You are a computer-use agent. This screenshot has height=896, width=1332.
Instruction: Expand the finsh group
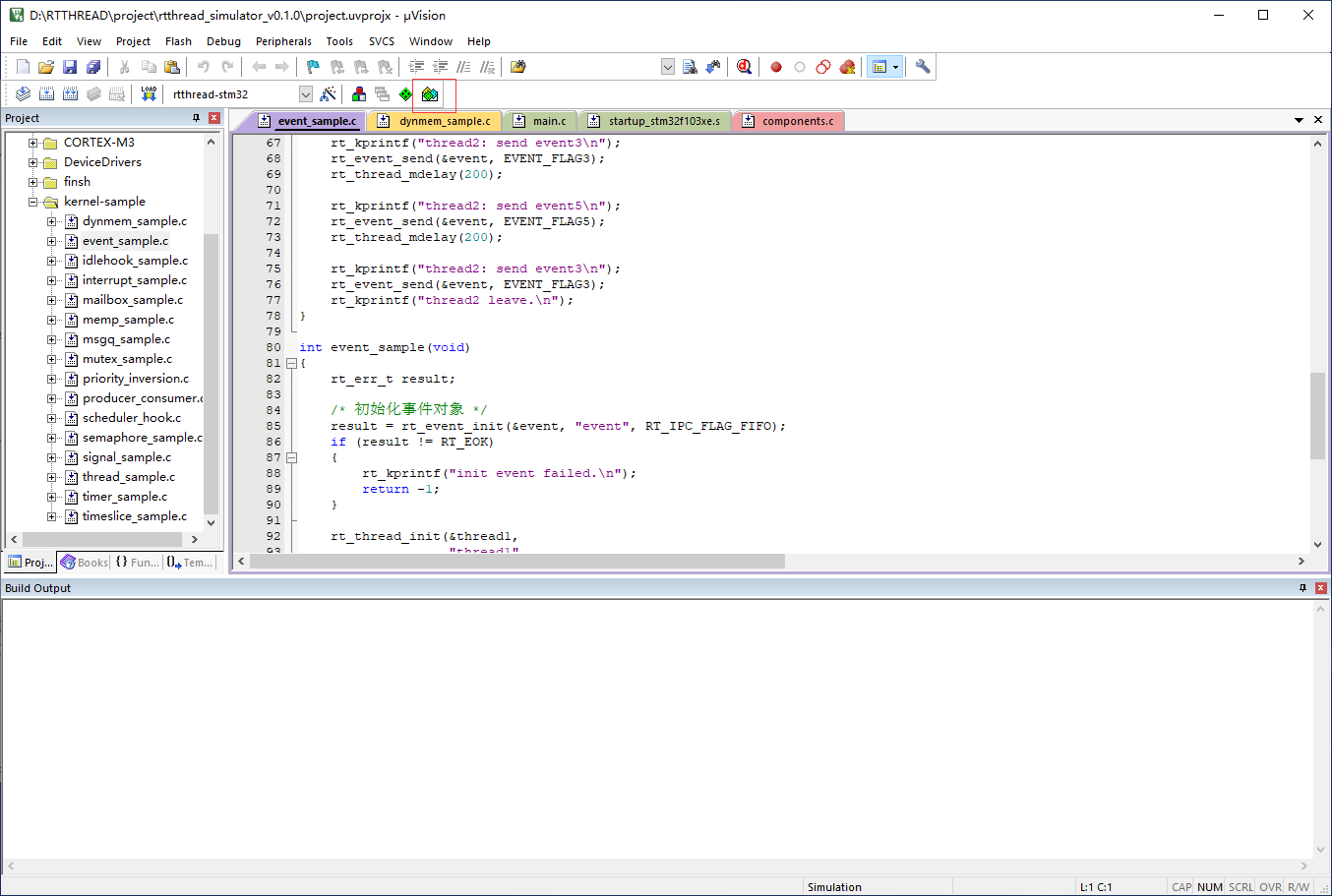click(x=32, y=182)
